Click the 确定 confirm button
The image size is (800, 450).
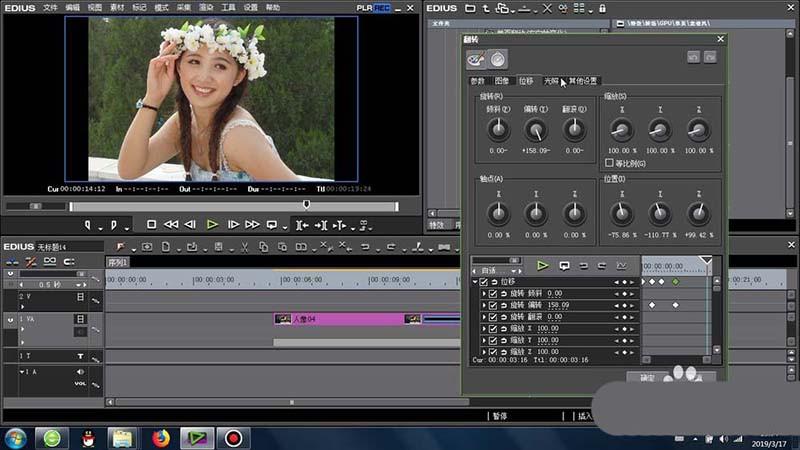647,378
